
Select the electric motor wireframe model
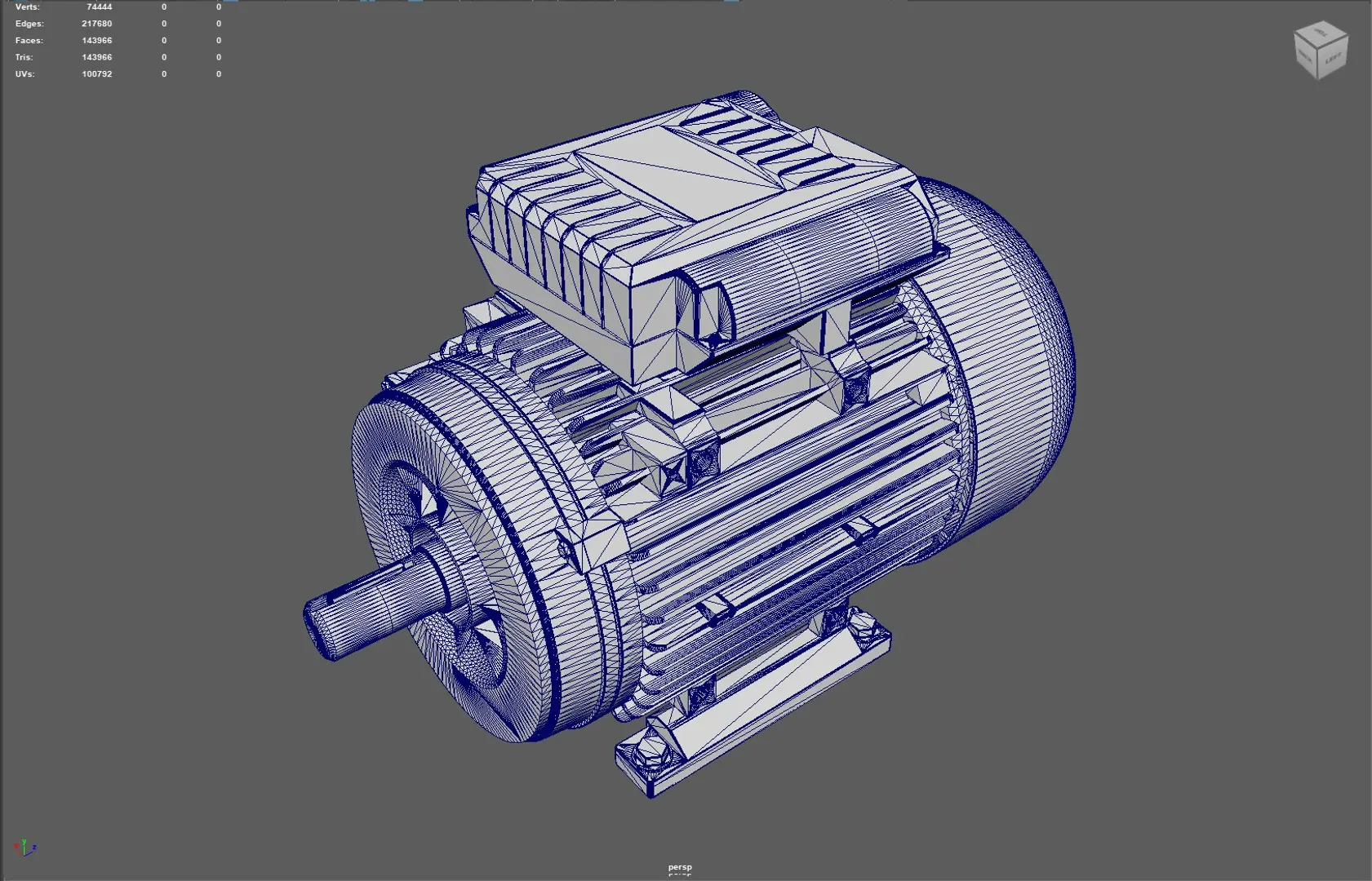coord(690,445)
